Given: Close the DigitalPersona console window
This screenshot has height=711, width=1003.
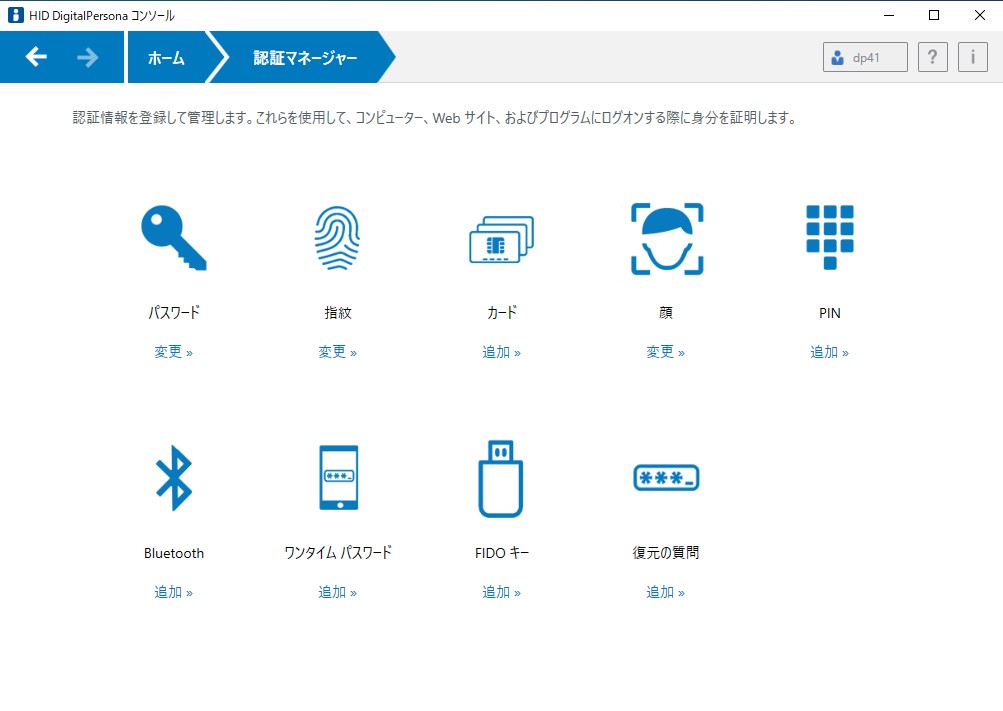Looking at the screenshot, I should 979,15.
